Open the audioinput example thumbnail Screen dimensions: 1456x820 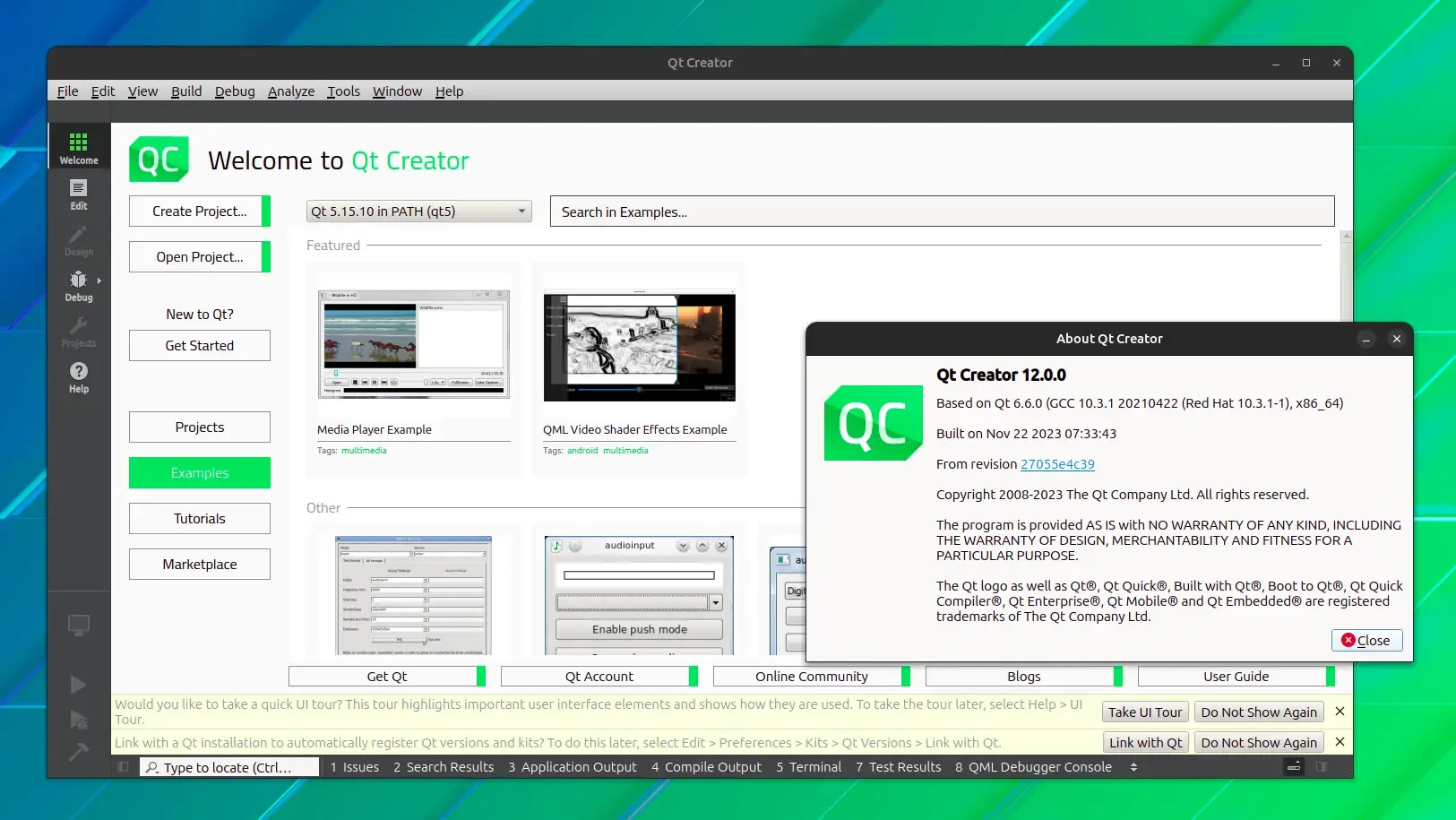pyautogui.click(x=640, y=596)
